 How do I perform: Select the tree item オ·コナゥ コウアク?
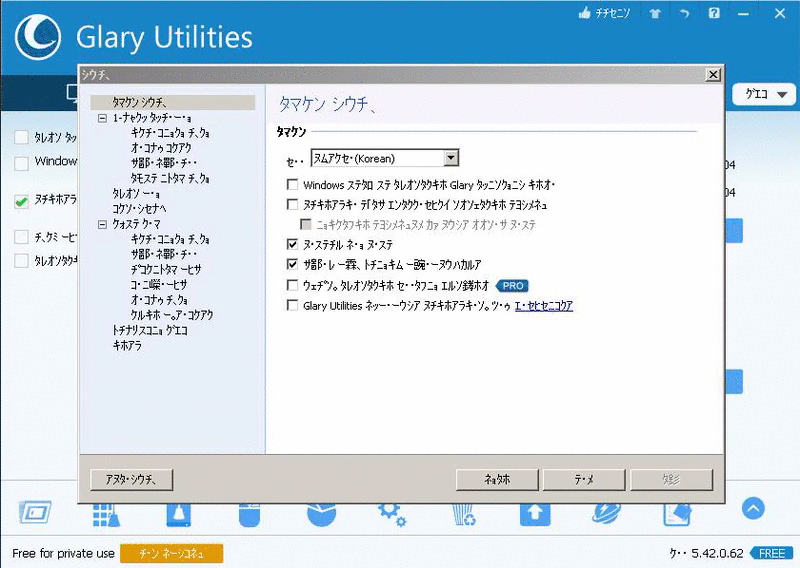pyautogui.click(x=161, y=148)
